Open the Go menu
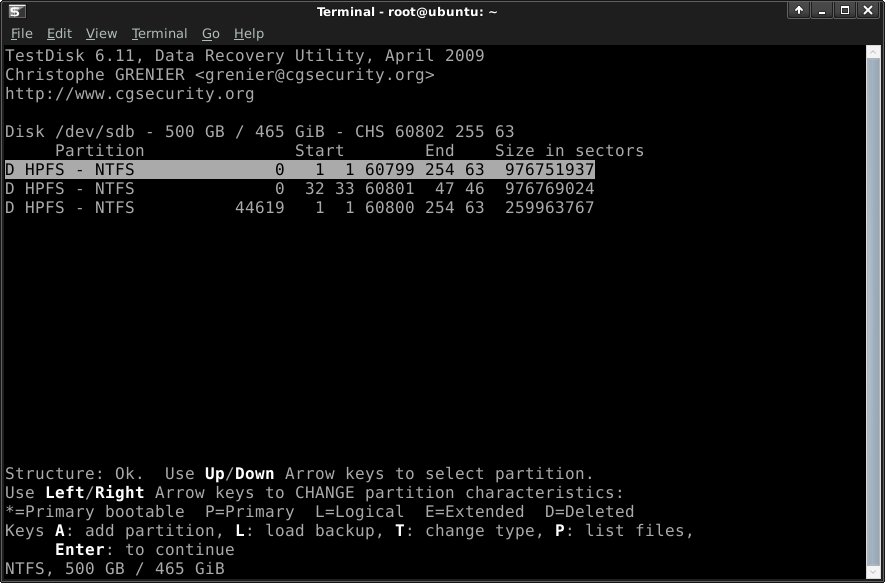885x583 pixels. (x=211, y=34)
